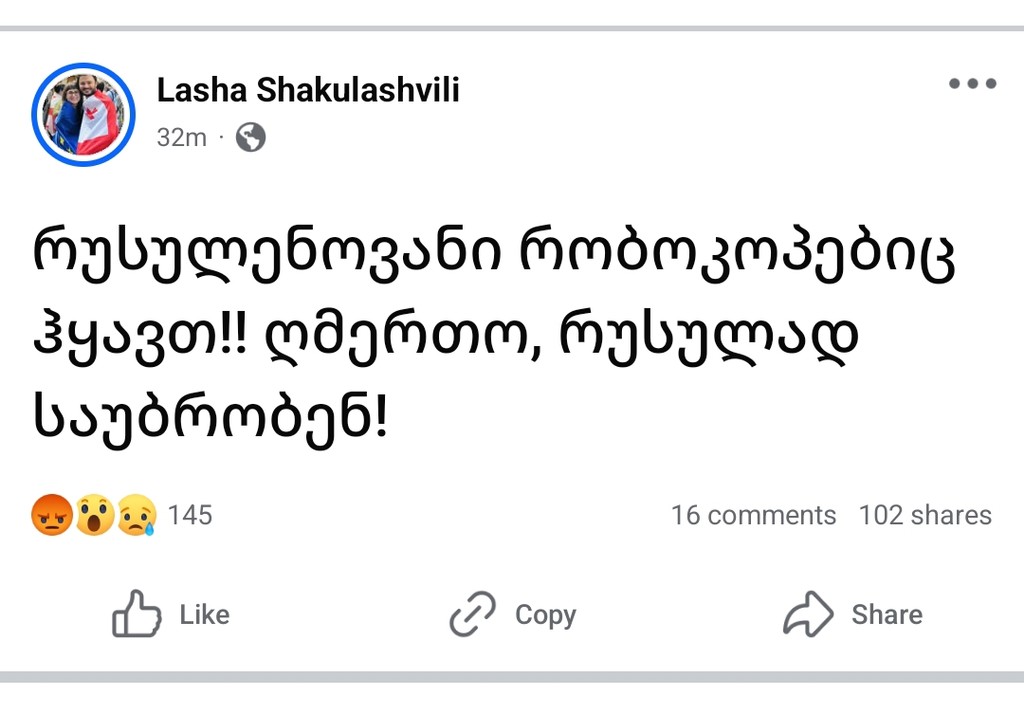This screenshot has width=1024, height=703.
Task: Click the Lasha Shakulashvili name link
Action: (308, 89)
